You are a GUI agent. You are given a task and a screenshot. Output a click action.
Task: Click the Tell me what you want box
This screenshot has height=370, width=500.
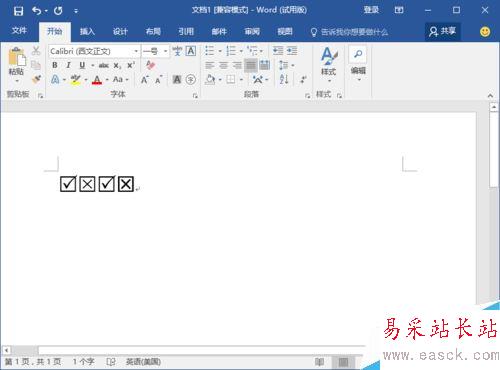[x=349, y=32]
